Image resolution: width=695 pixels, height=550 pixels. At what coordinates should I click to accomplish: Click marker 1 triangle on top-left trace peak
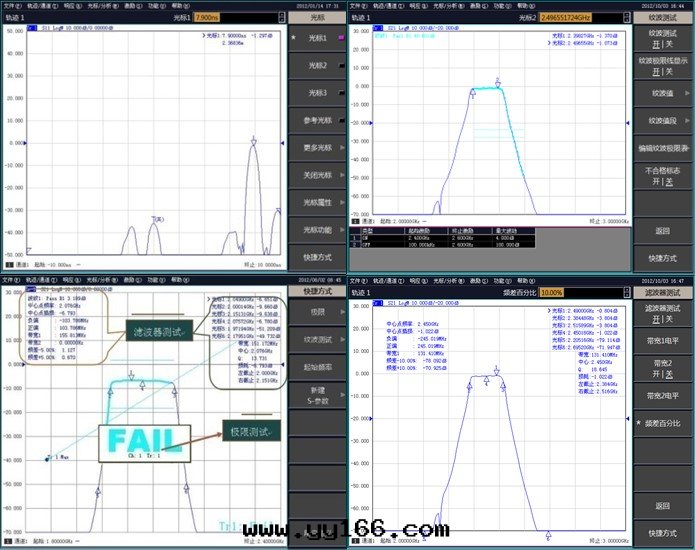[x=254, y=141]
